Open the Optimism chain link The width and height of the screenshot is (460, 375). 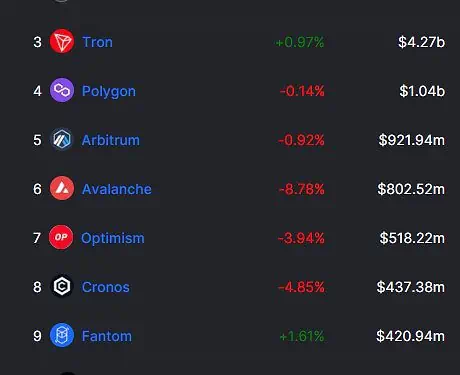click(x=113, y=238)
